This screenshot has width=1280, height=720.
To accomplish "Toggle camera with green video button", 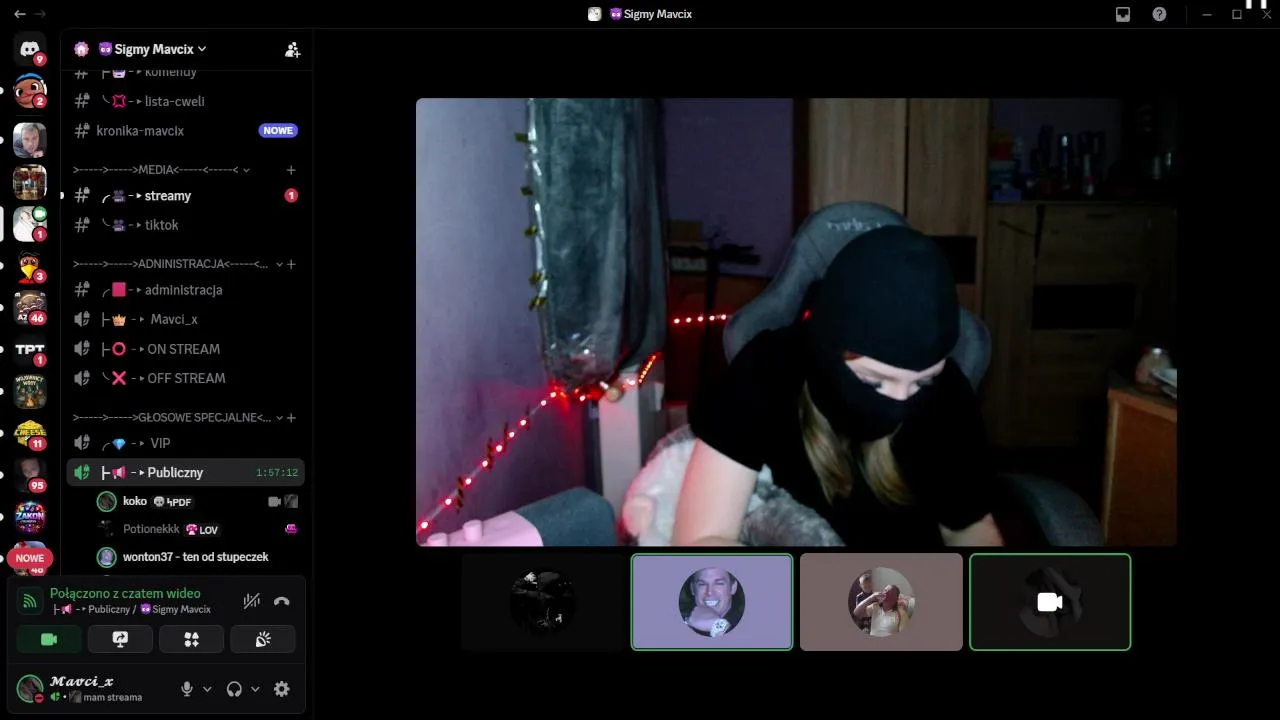I will 49,639.
